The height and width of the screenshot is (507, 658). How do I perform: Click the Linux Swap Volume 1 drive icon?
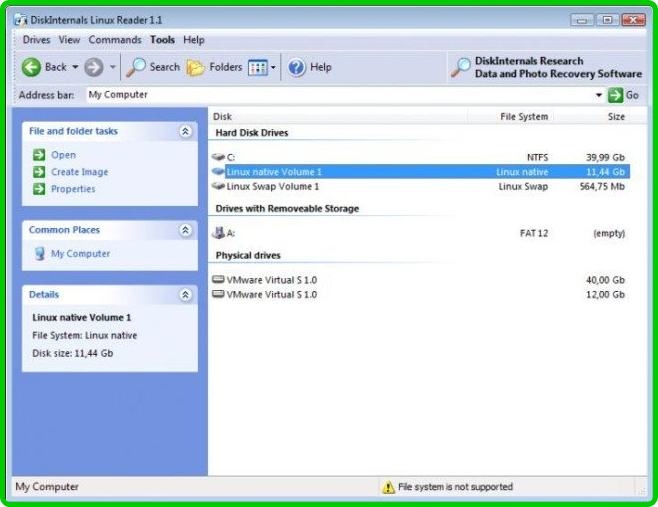218,186
